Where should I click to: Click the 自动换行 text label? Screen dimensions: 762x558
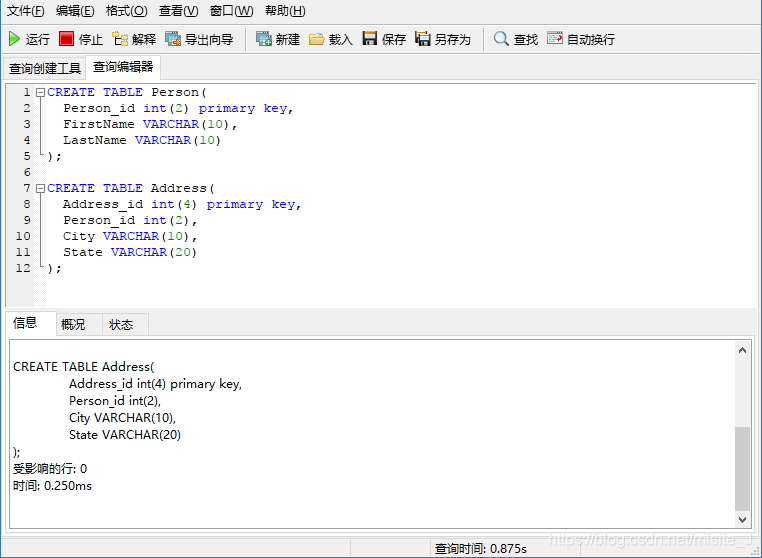point(591,39)
